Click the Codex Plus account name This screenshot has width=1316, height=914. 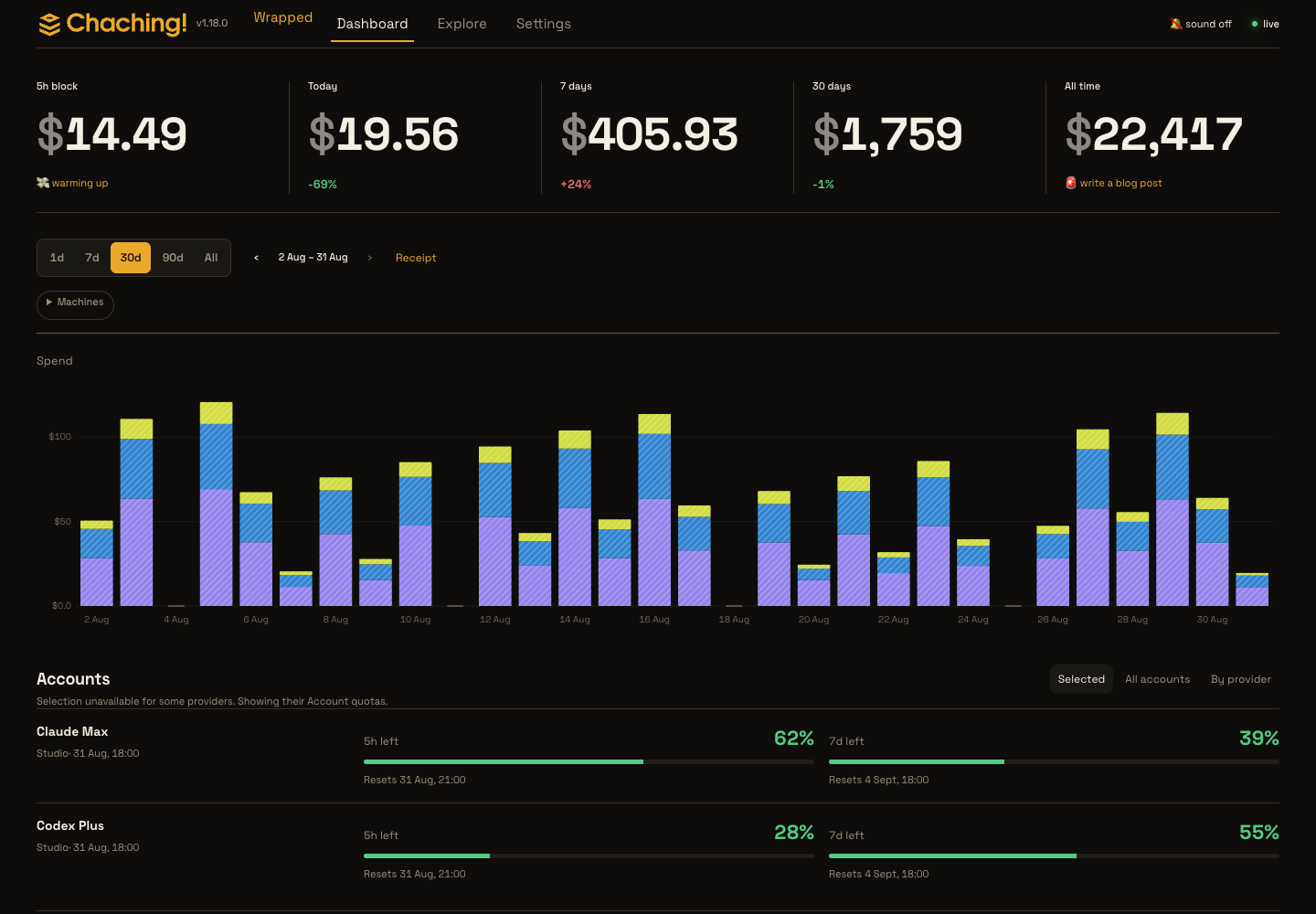(x=70, y=825)
